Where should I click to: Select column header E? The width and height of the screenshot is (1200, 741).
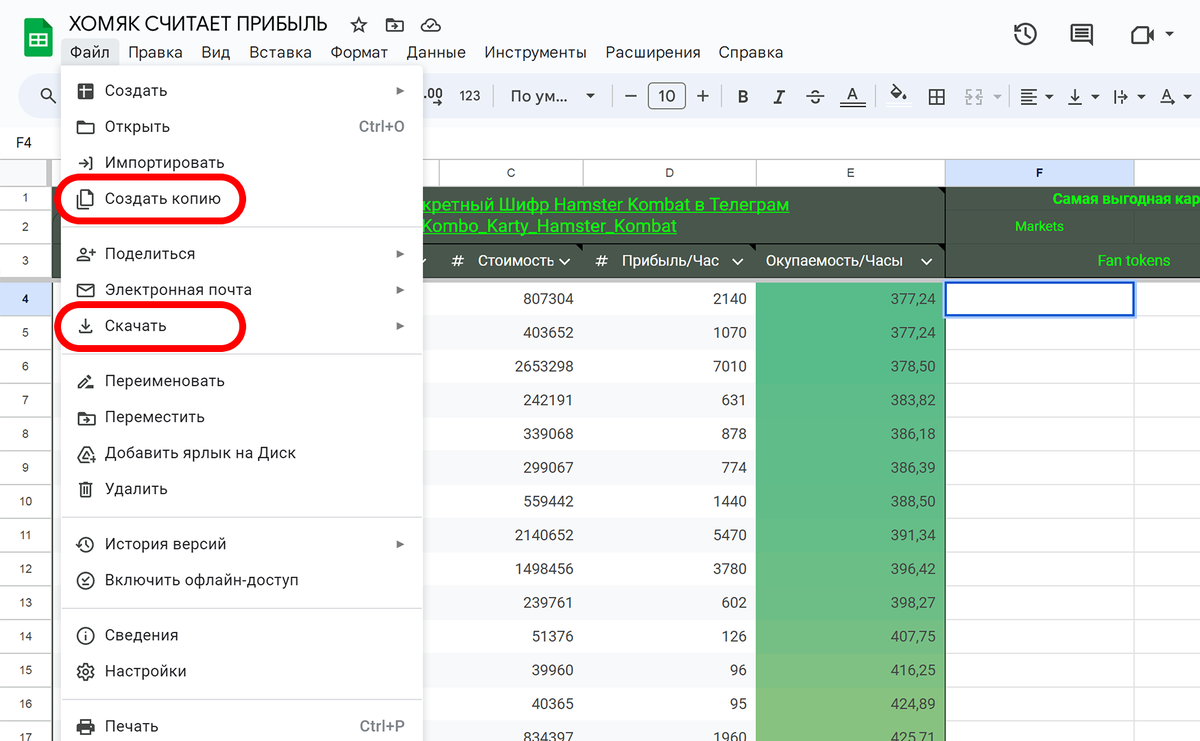click(850, 173)
